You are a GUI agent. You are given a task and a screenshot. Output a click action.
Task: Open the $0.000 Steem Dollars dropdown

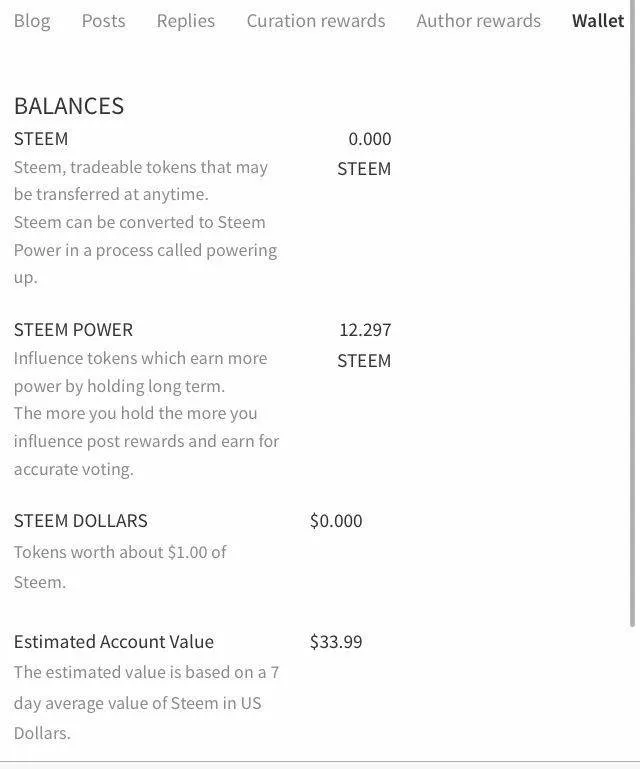(336, 521)
